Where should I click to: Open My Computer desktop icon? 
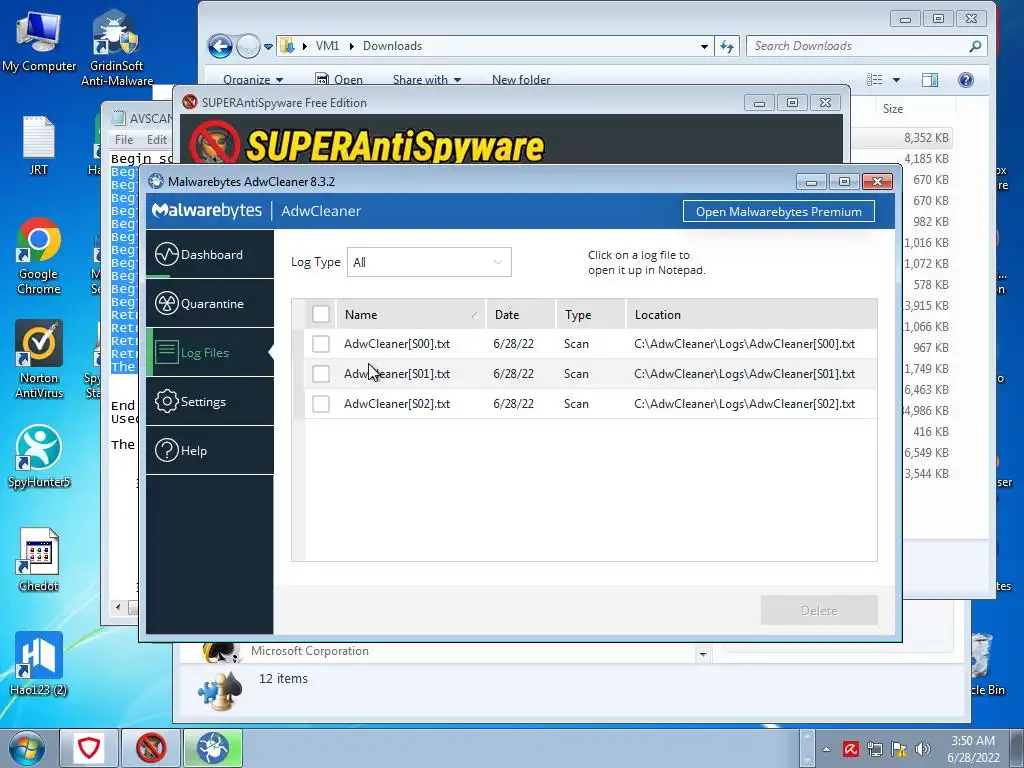tap(39, 41)
